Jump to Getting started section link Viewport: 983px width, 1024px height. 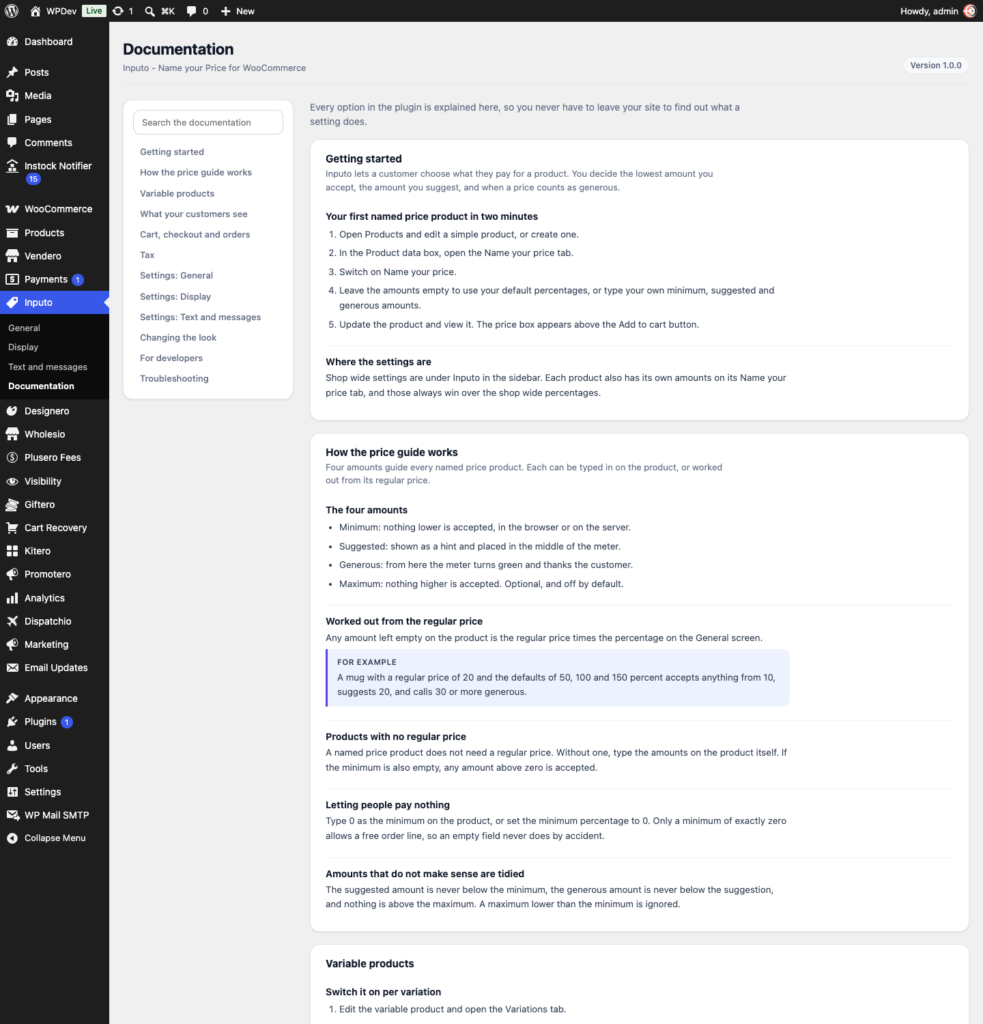[172, 152]
